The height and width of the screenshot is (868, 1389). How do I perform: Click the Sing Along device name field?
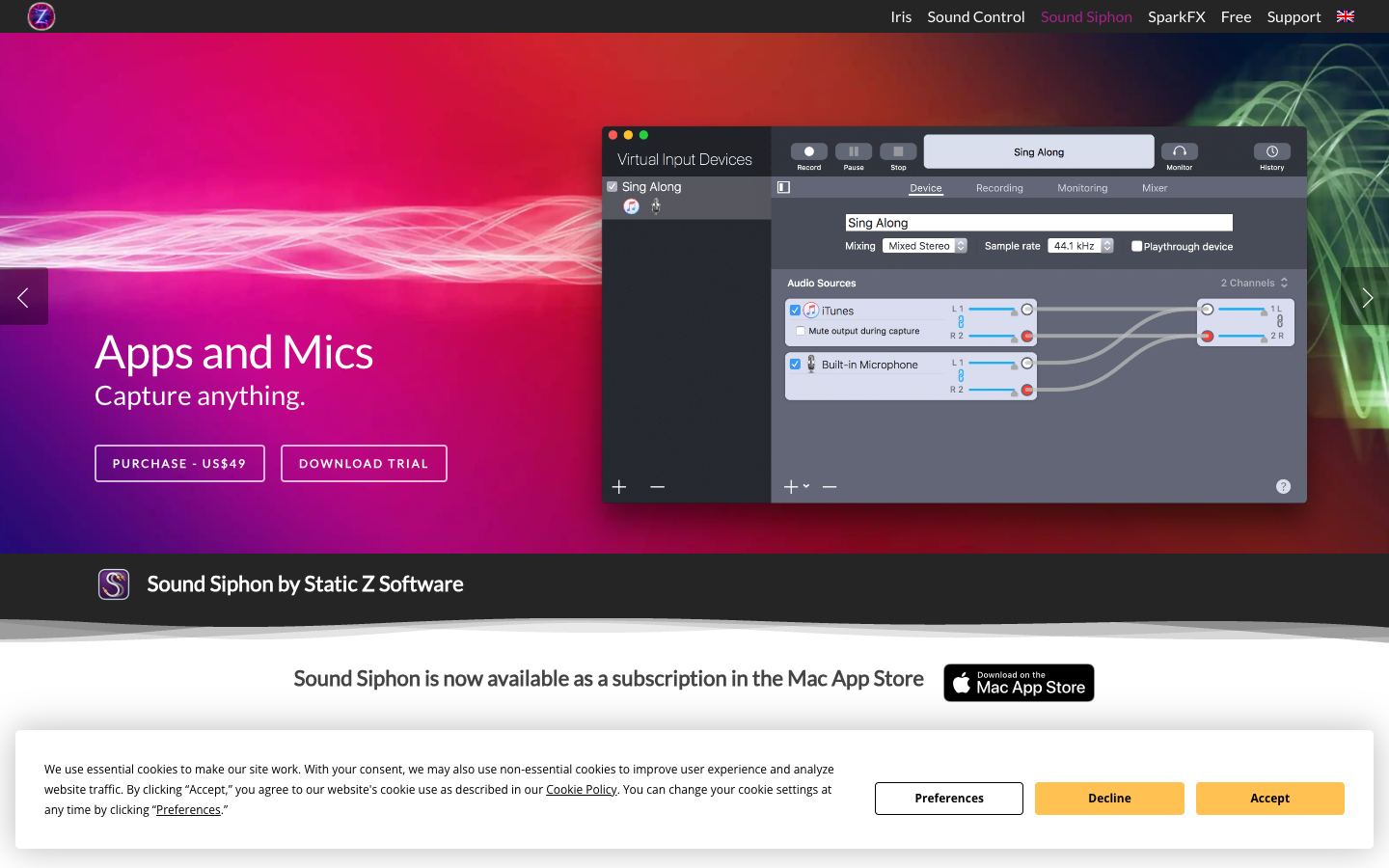tap(1039, 223)
